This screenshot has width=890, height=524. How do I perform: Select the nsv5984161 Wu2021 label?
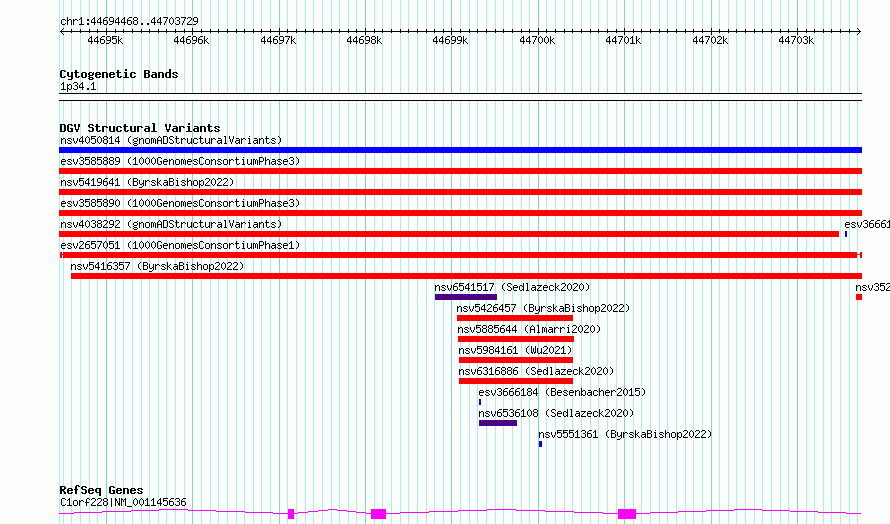click(515, 350)
